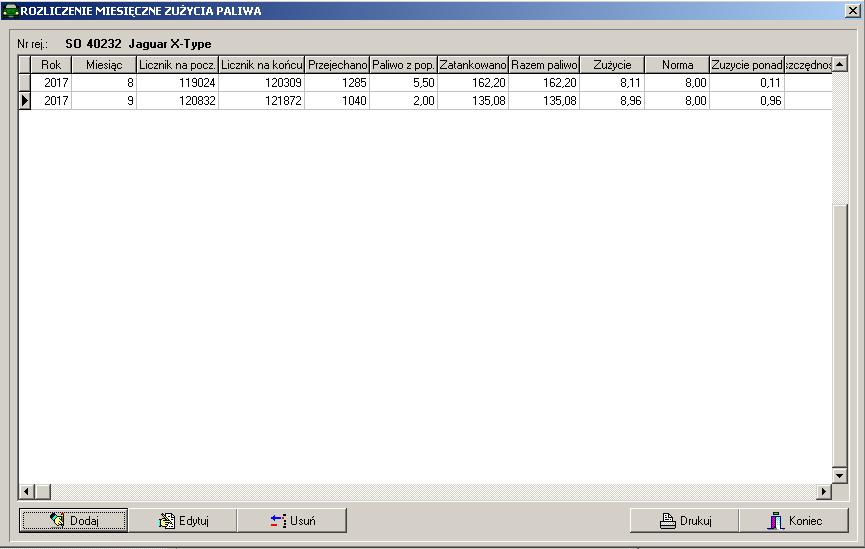Image resolution: width=865 pixels, height=549 pixels.
Task: Click the Norma column header
Action: (x=677, y=65)
